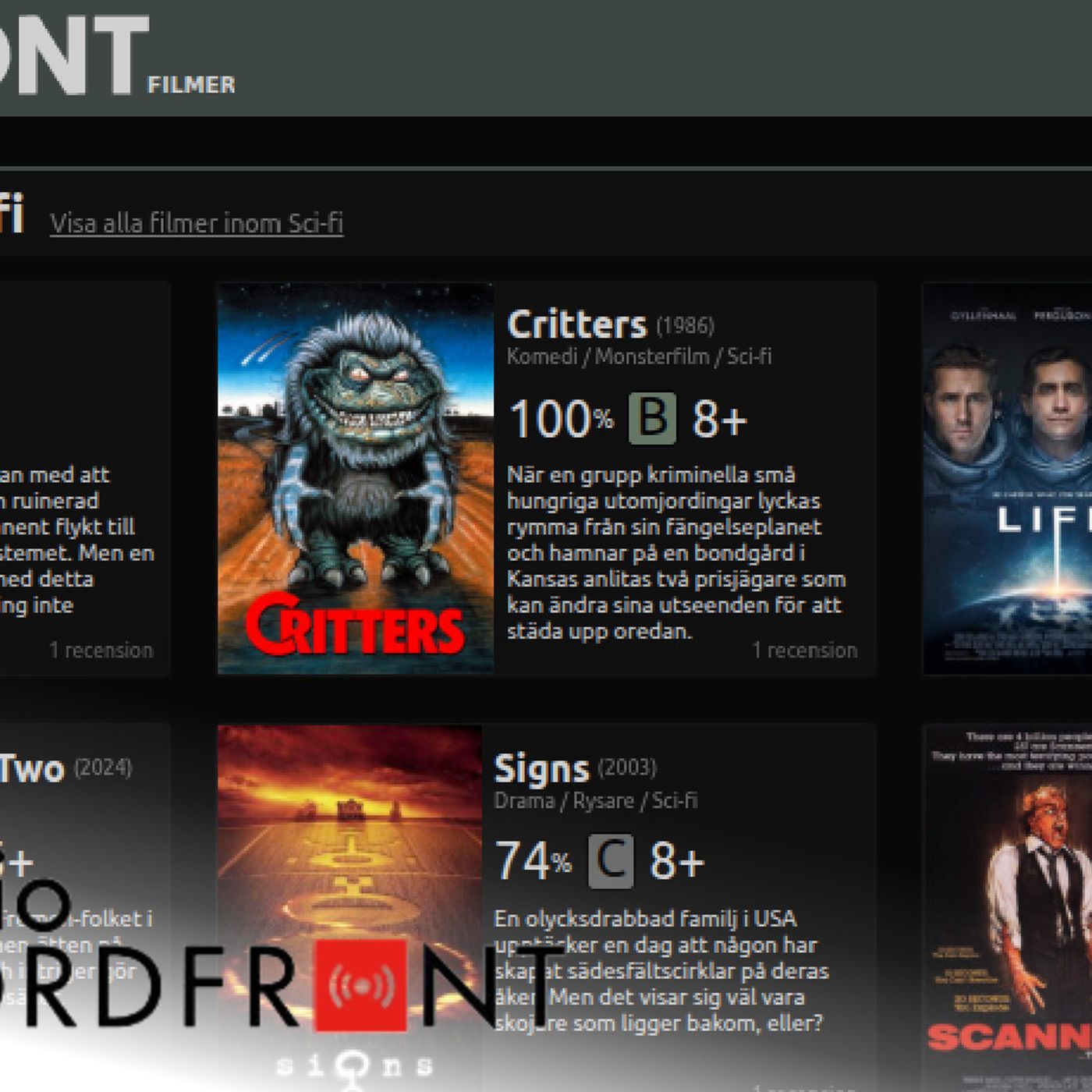The height and width of the screenshot is (1092, 1092).
Task: Click the Critters movie poster
Action: [x=356, y=478]
